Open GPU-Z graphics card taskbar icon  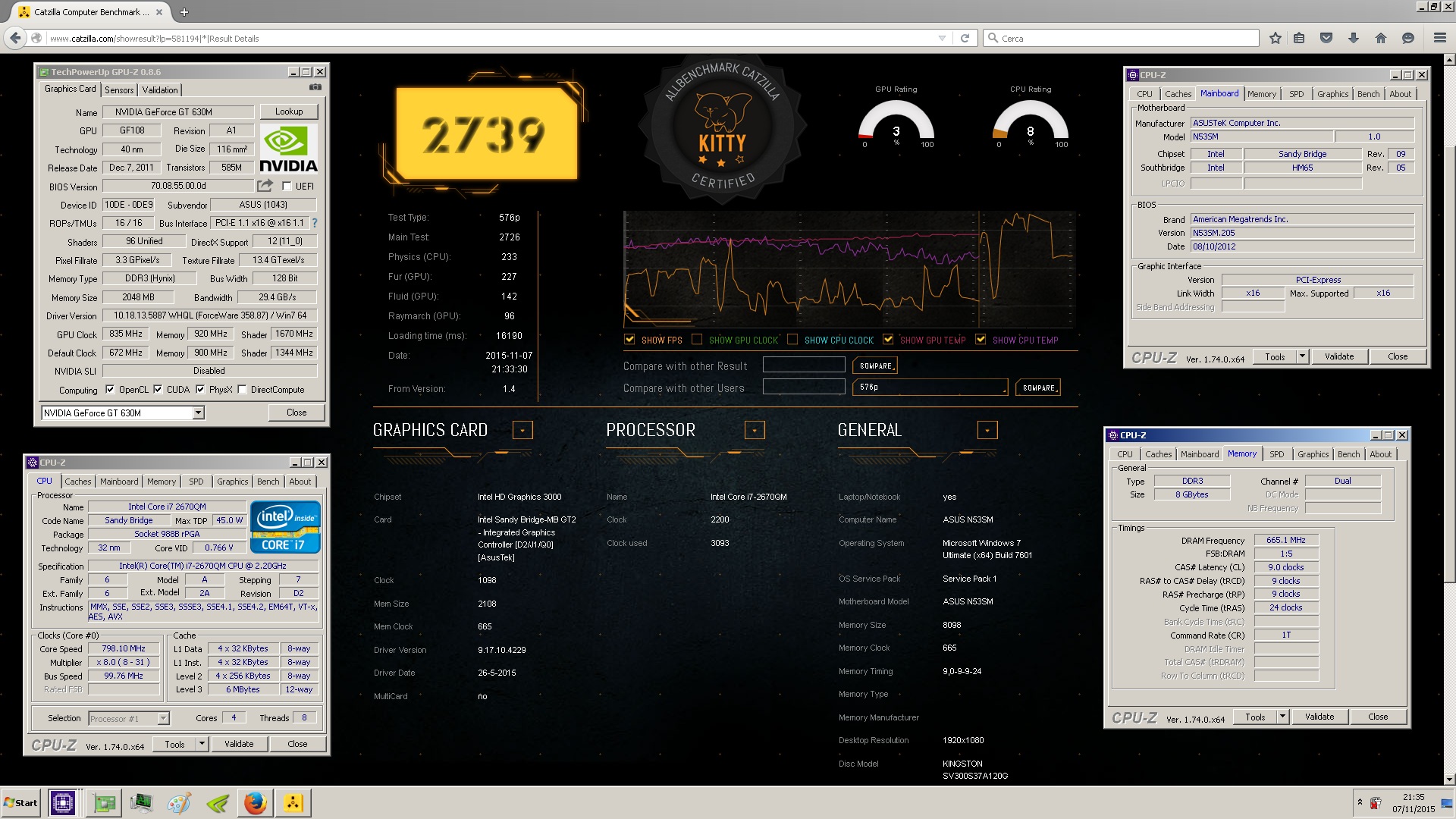coord(105,802)
